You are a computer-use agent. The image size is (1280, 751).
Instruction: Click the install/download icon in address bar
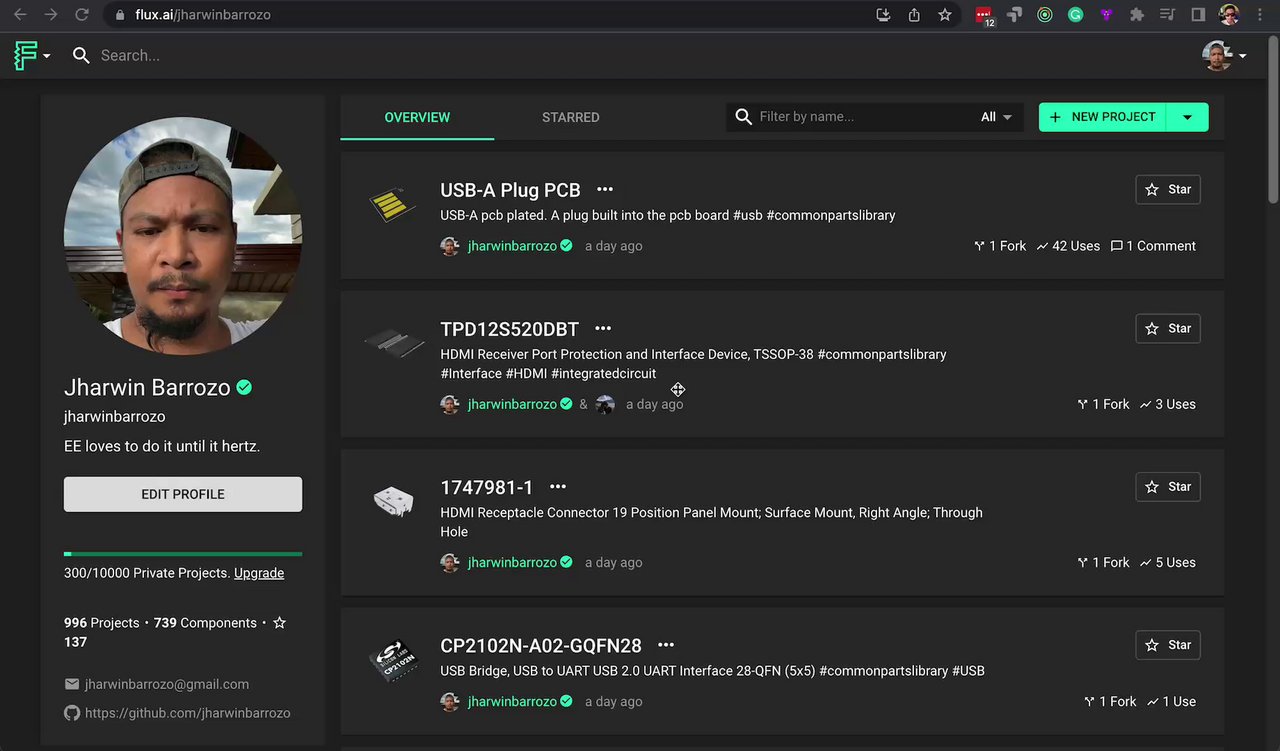coord(883,15)
